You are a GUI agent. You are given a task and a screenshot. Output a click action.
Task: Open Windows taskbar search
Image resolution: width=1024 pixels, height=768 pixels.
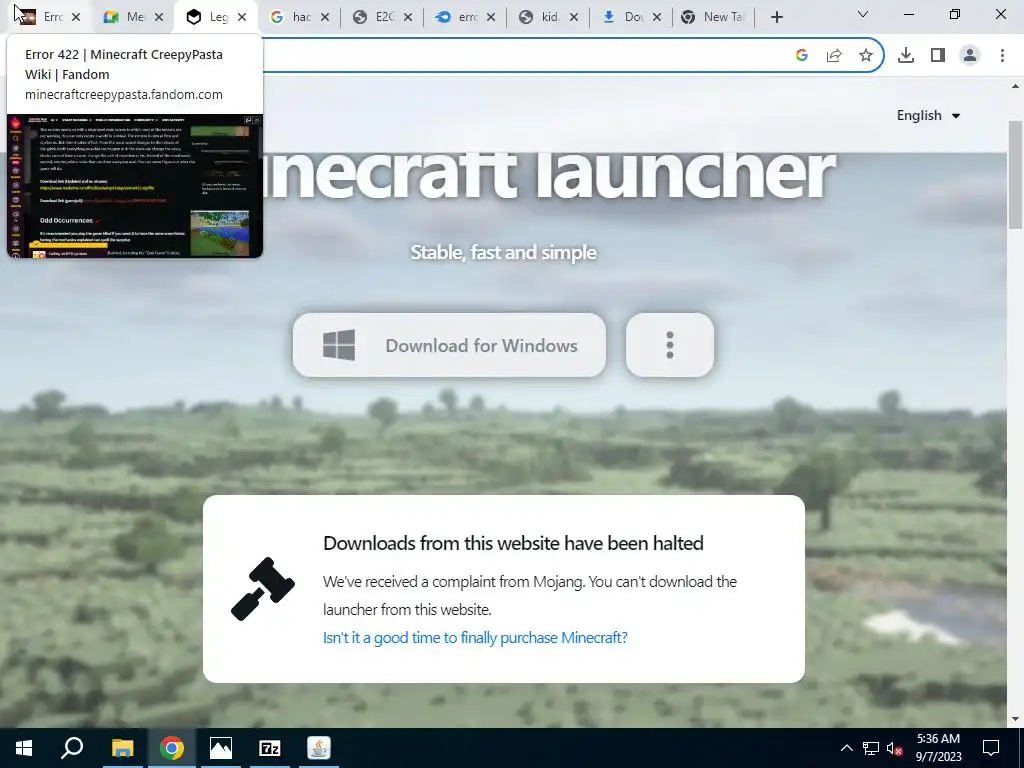click(72, 748)
